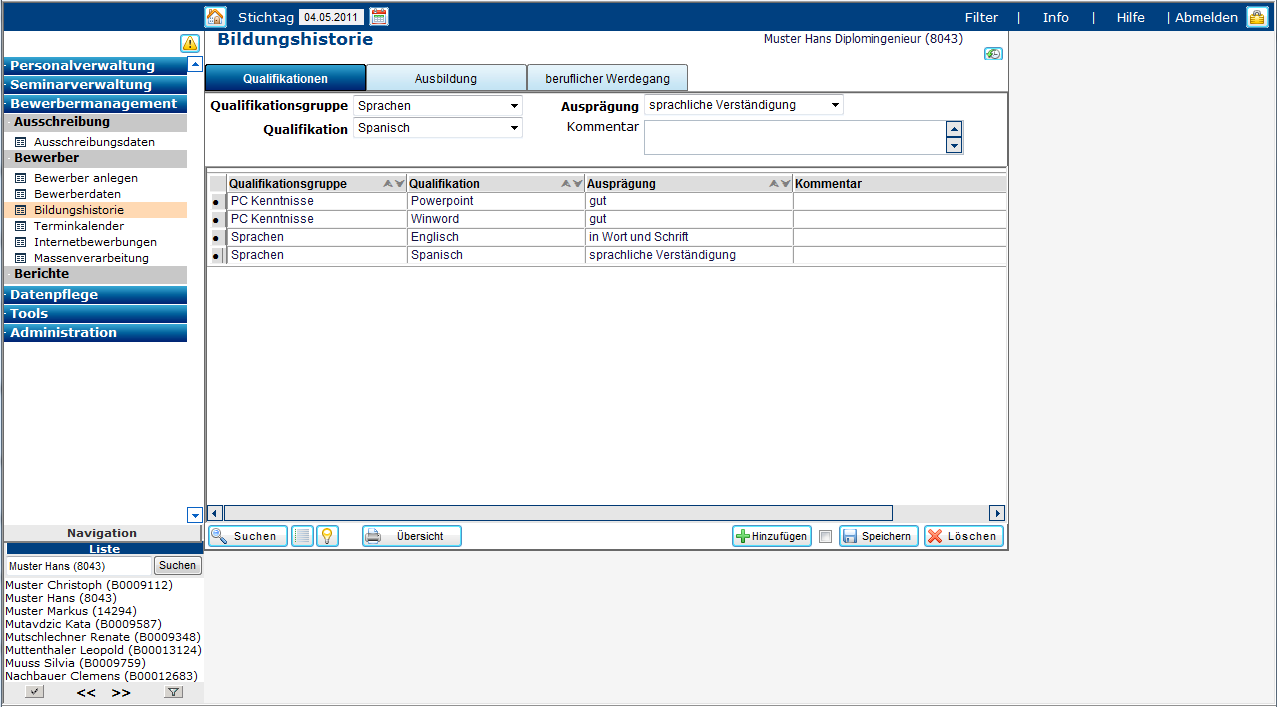1277x707 pixels.
Task: Click the checkmark icon under the list
Action: point(35,692)
